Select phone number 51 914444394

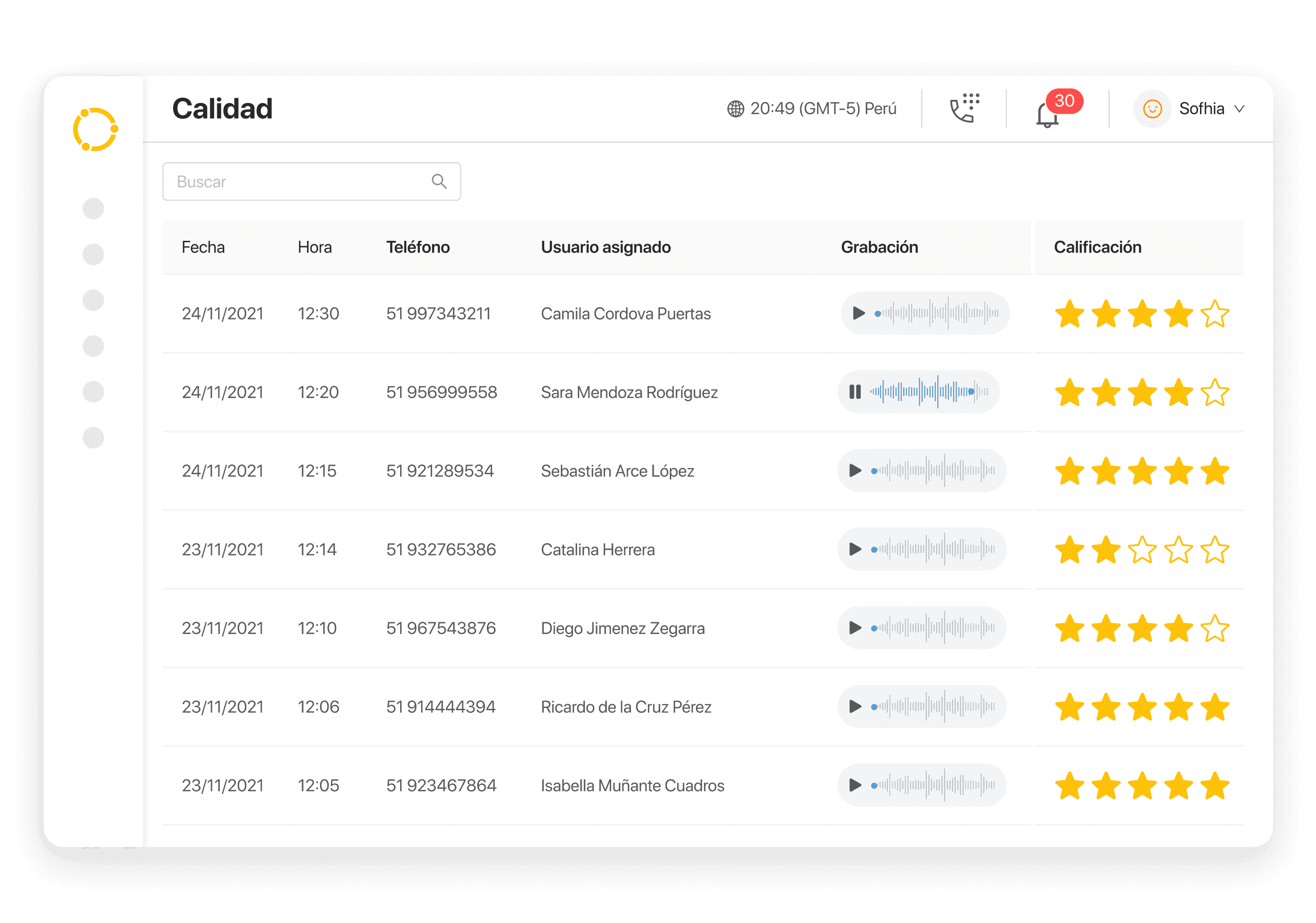point(441,706)
